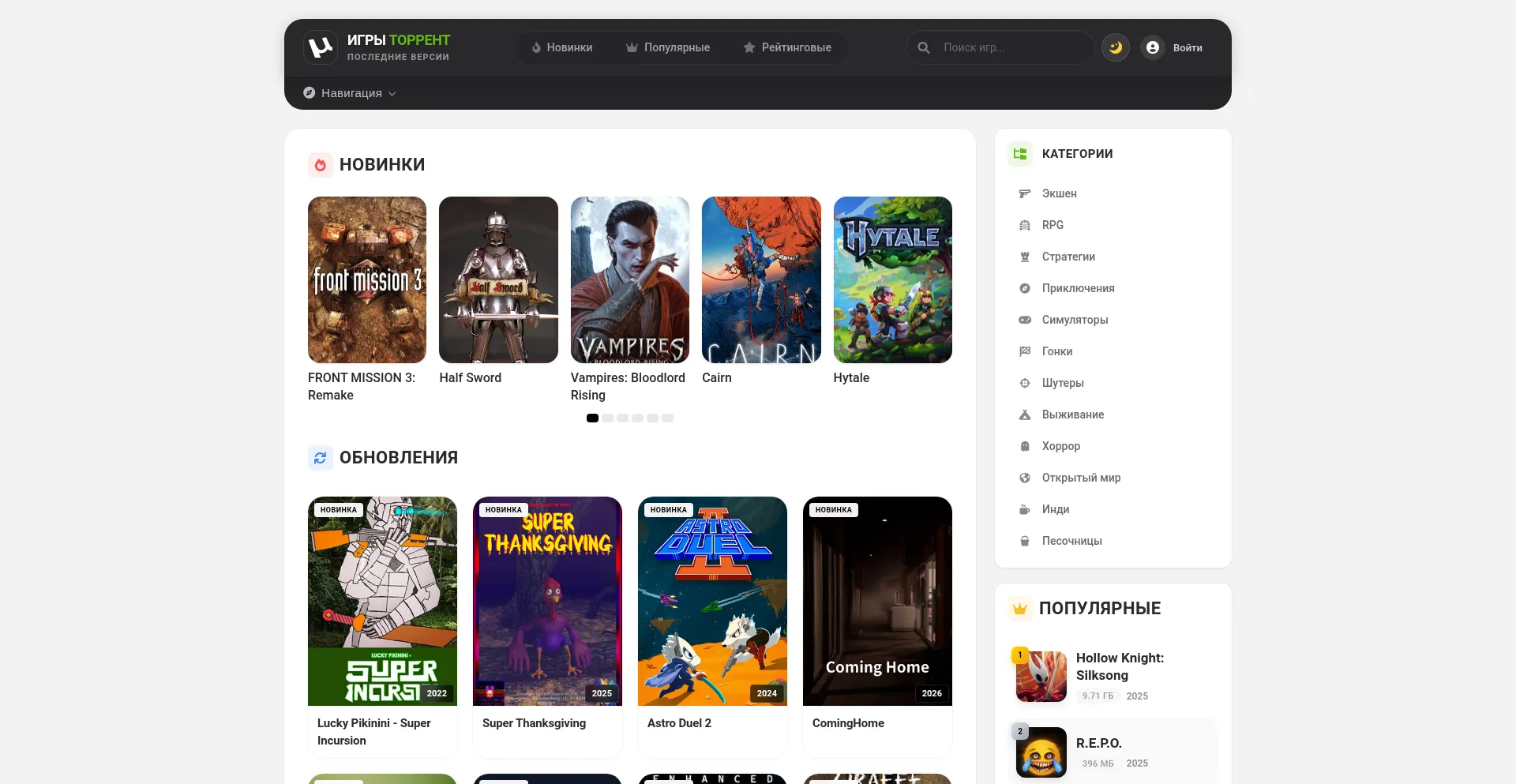This screenshot has width=1516, height=784.
Task: Click inside the Поиск игр search field
Action: 1000,47
